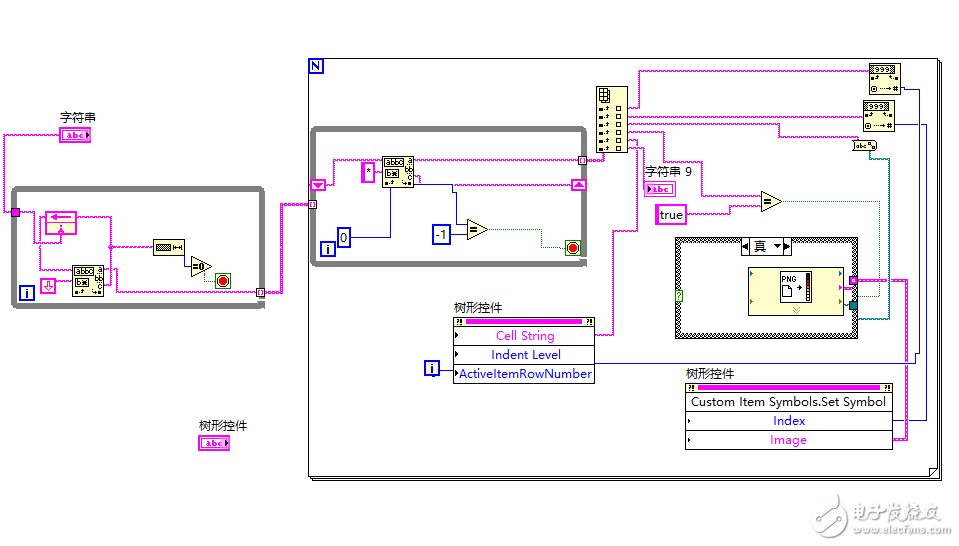The image size is (959, 546).
Task: Click the 字符串 label above string control
Action: (x=78, y=117)
